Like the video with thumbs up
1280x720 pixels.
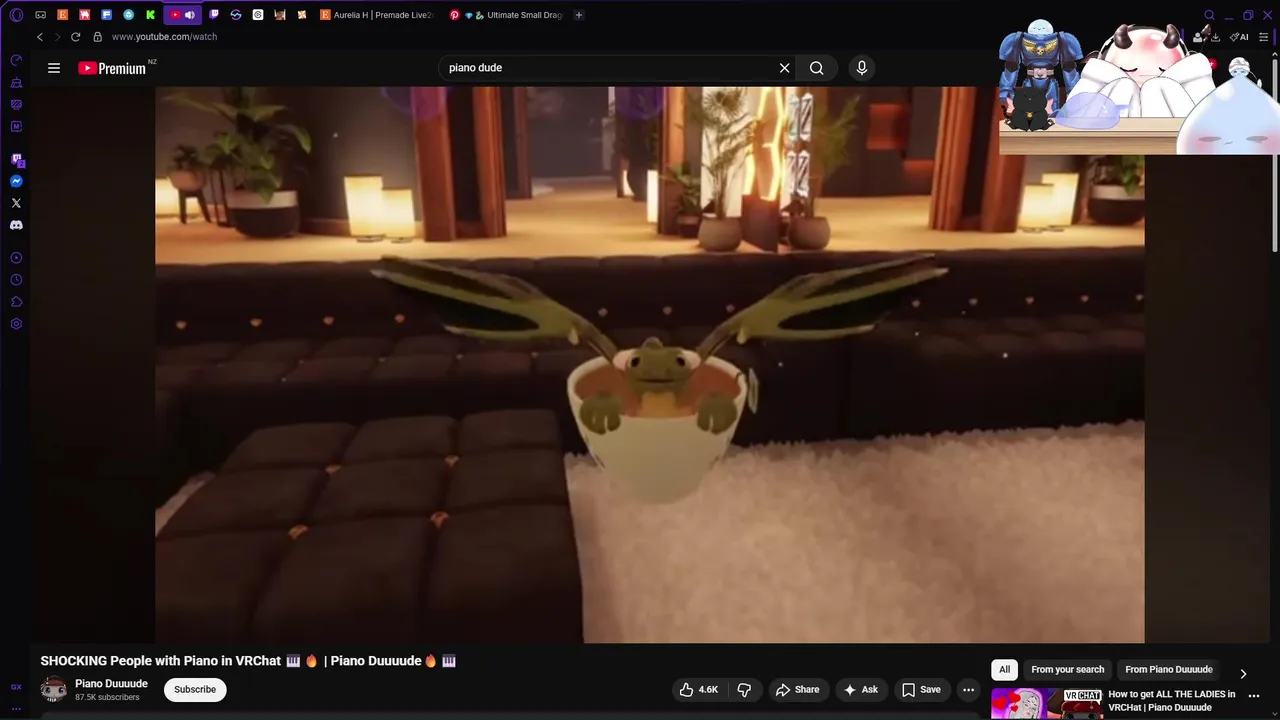pos(699,689)
